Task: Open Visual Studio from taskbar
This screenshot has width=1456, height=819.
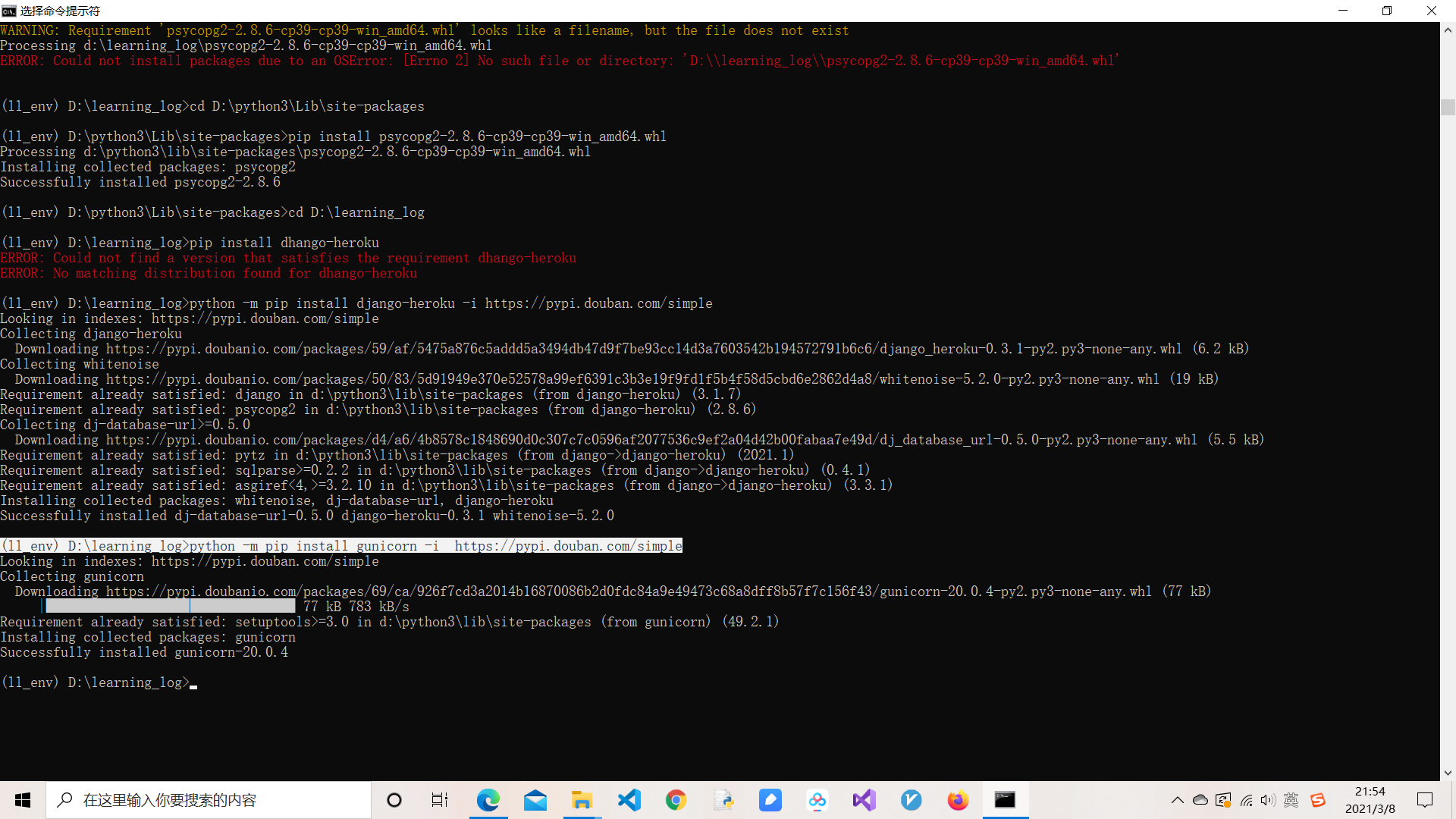Action: 864,800
